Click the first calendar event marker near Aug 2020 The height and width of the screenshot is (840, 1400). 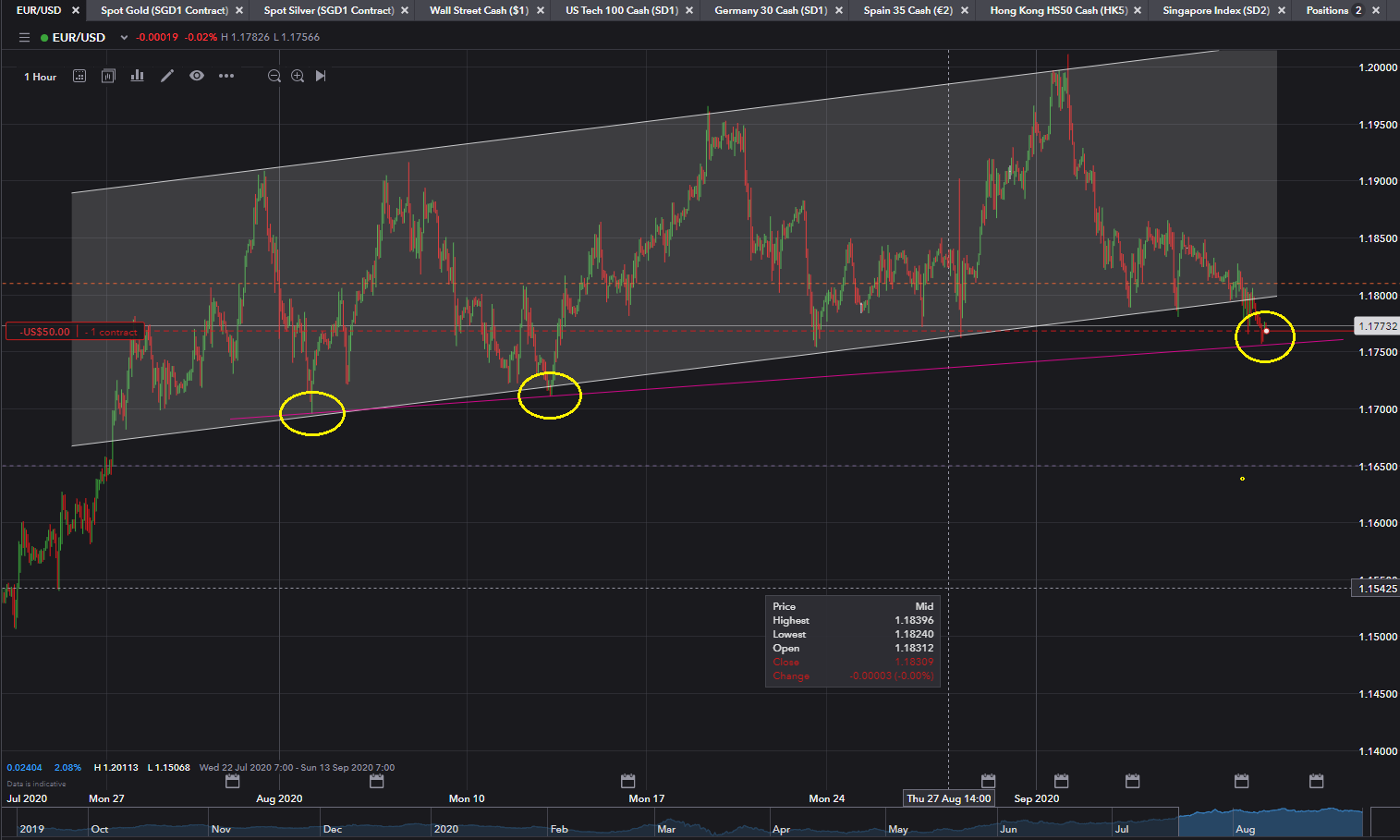[233, 782]
